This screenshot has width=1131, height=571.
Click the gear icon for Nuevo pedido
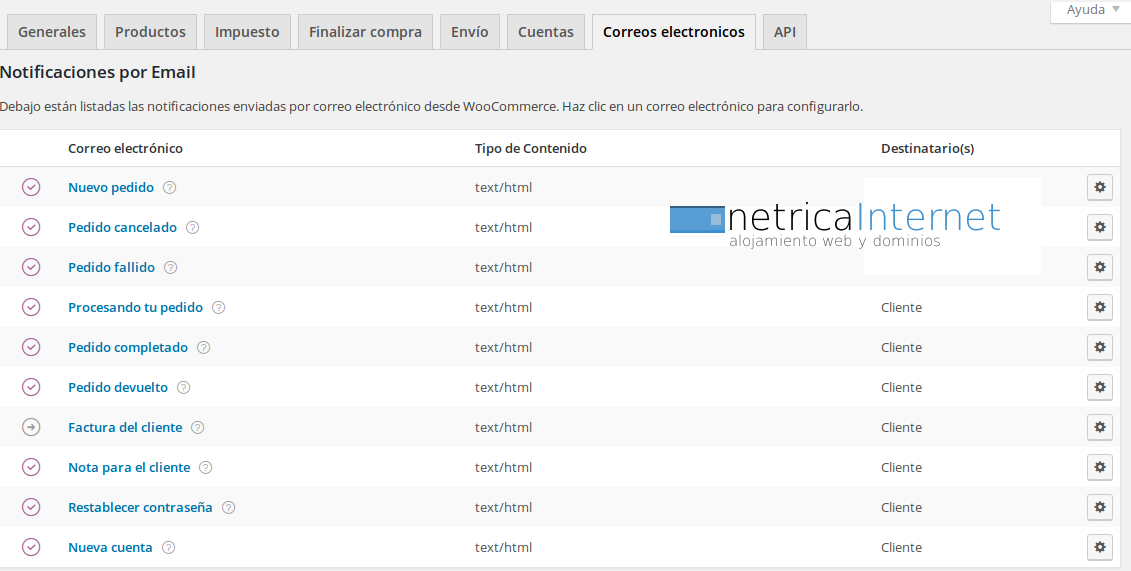click(1099, 187)
